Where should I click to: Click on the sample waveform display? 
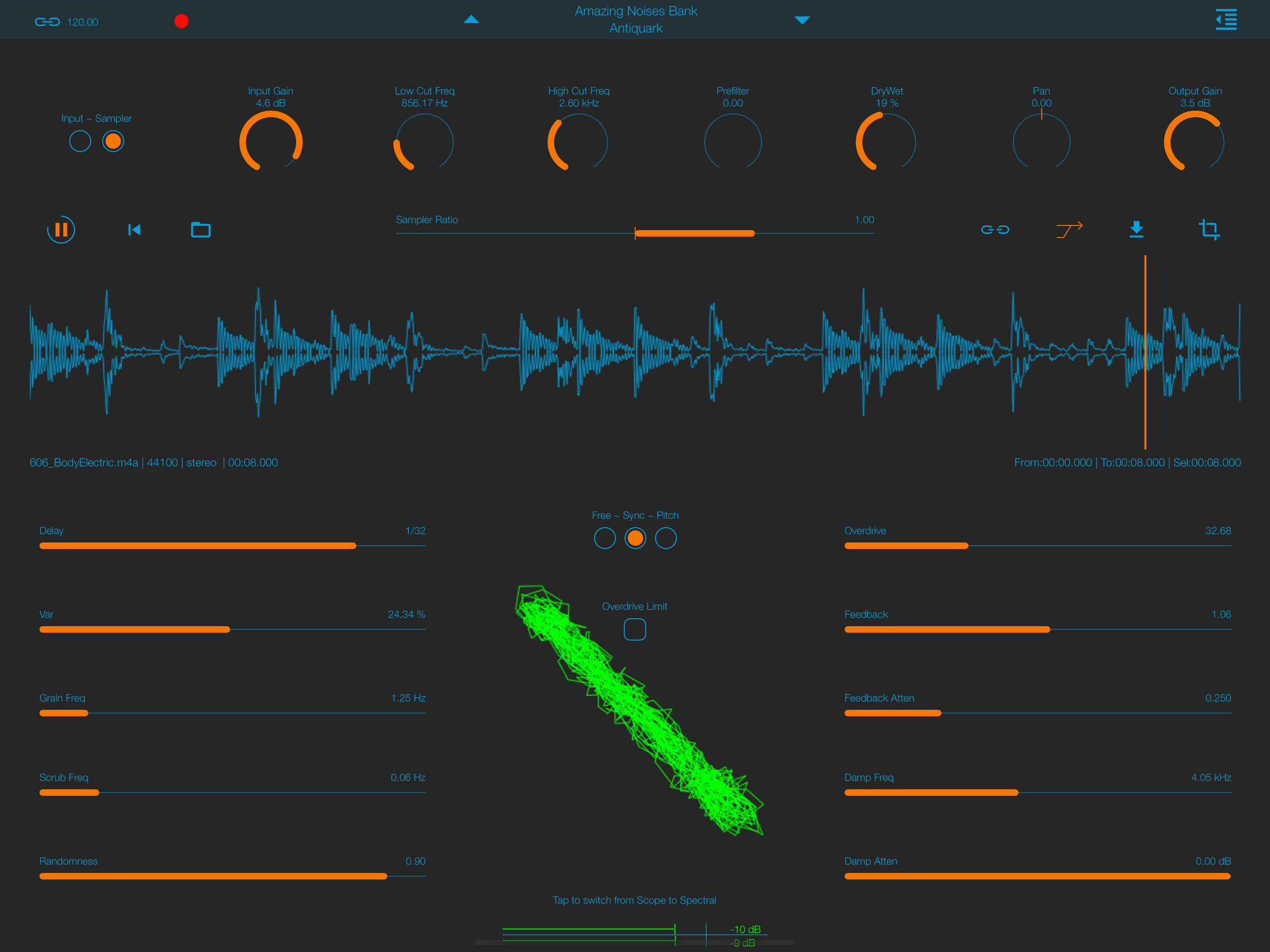click(635, 352)
